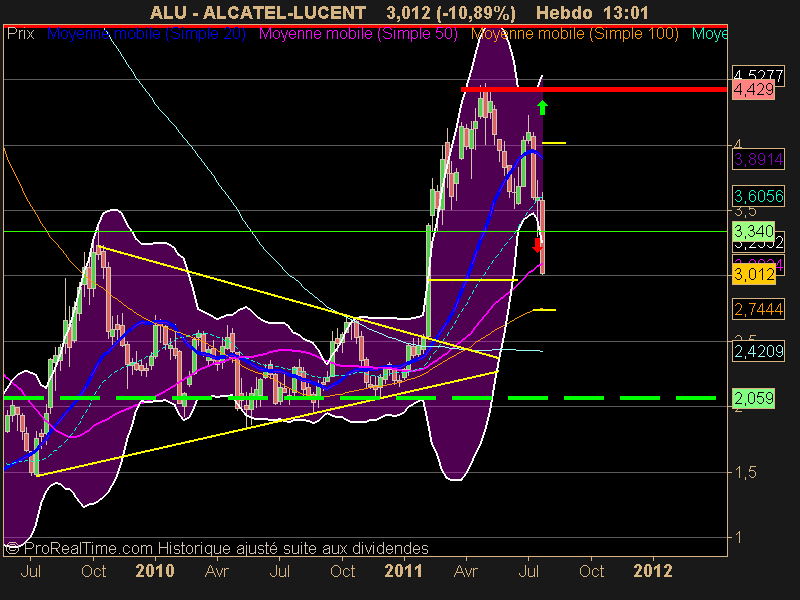Click the green 2,059 support tag

[x=754, y=398]
